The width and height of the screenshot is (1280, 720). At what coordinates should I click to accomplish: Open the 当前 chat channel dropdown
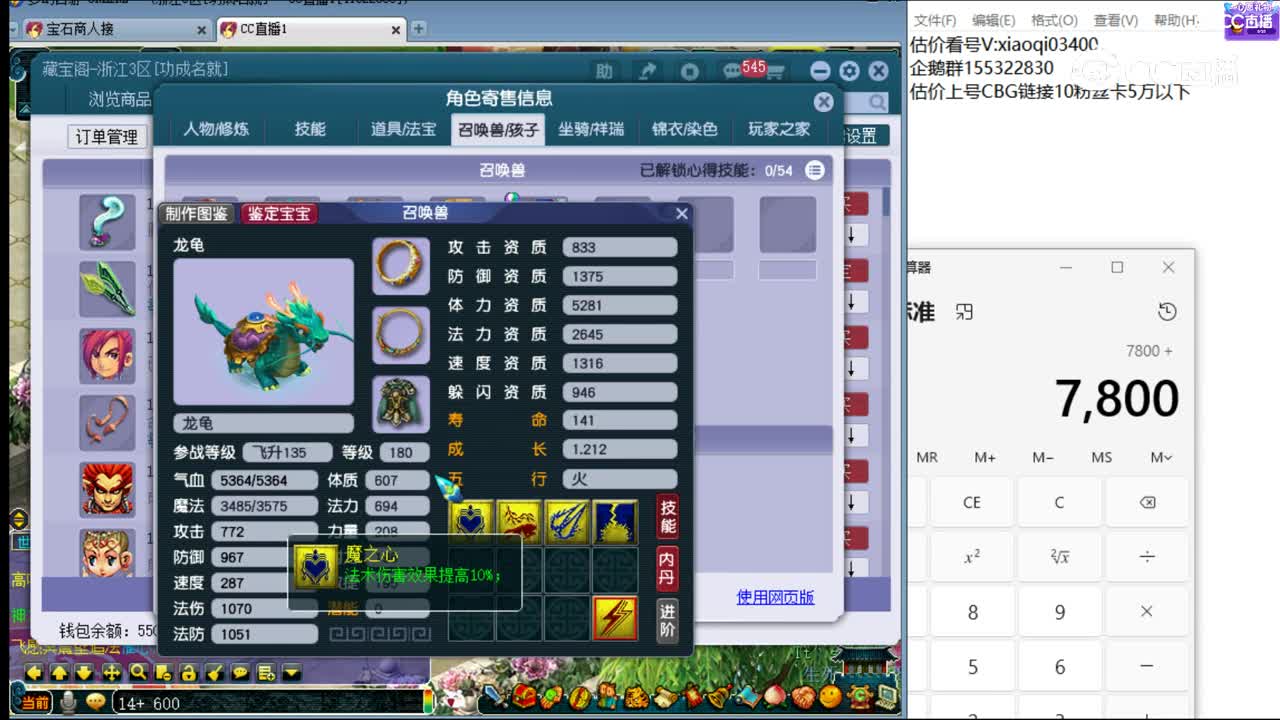pos(34,702)
